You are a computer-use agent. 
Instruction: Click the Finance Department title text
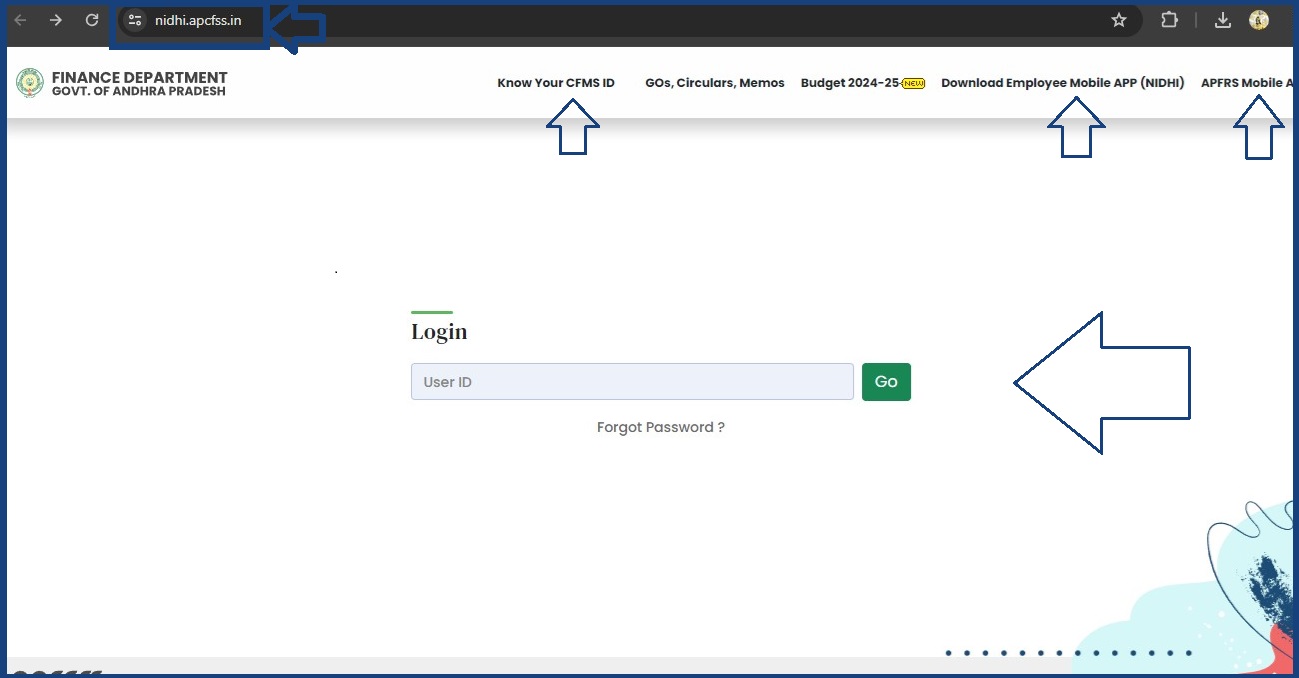tap(140, 77)
